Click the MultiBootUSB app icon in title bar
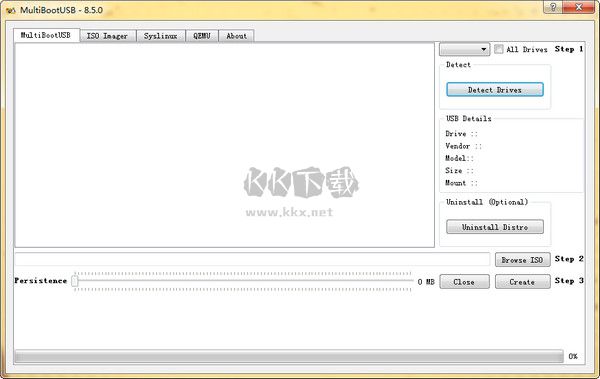 [11, 10]
